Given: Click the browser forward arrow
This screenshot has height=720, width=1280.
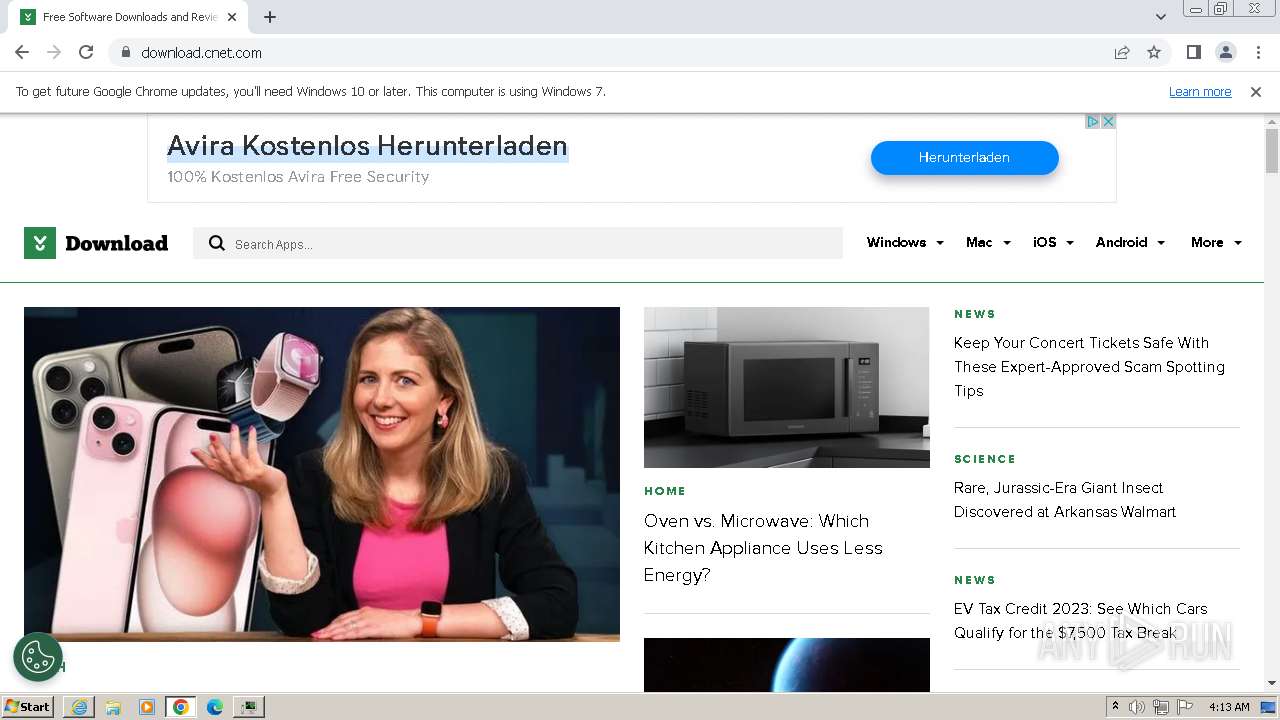Looking at the screenshot, I should coord(54,52).
